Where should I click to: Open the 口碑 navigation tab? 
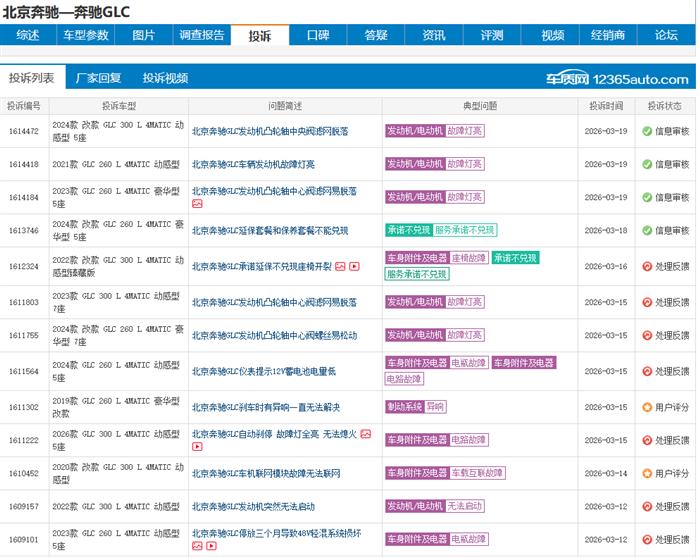(318, 35)
